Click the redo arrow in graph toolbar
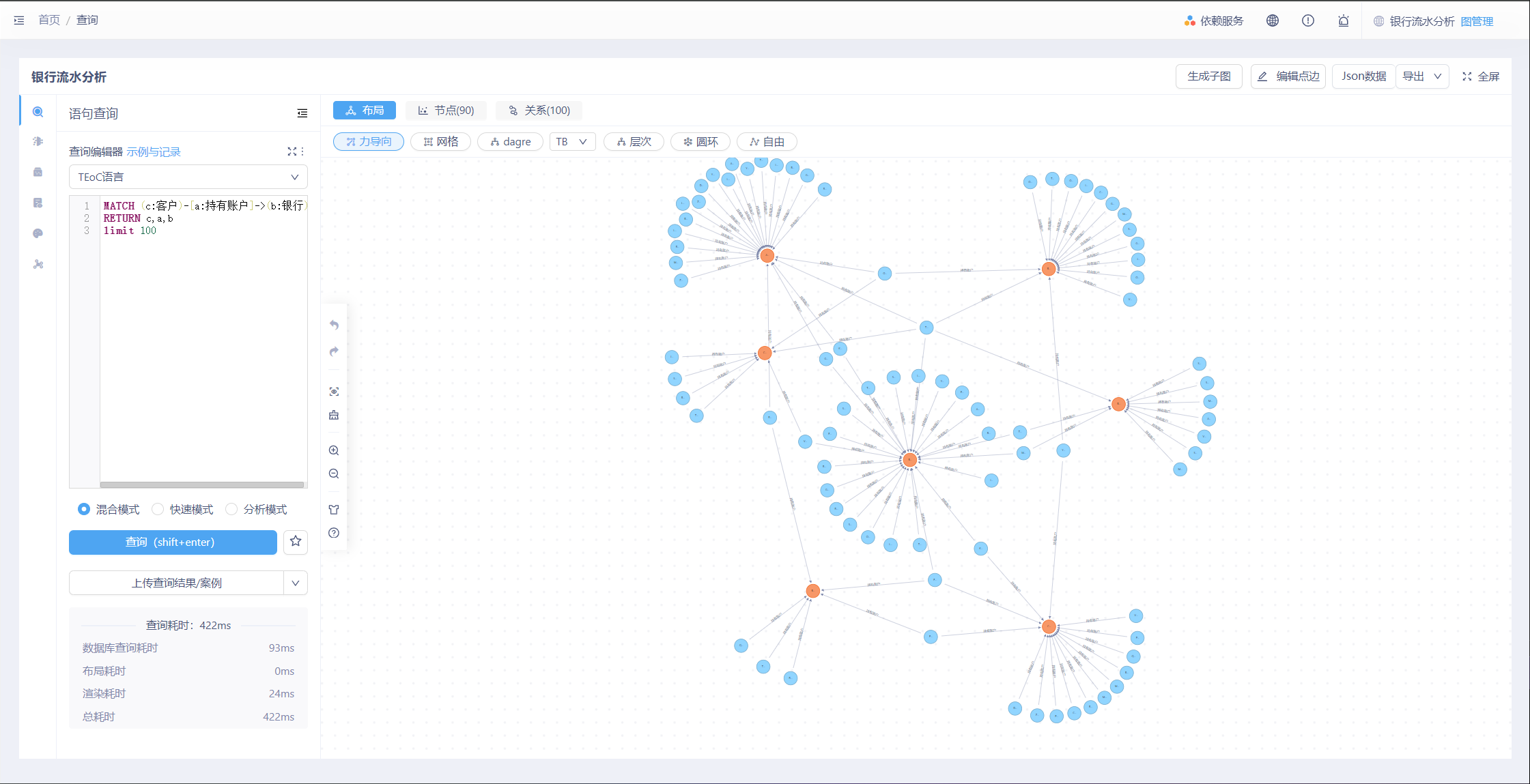Image resolution: width=1530 pixels, height=784 pixels. 334,351
